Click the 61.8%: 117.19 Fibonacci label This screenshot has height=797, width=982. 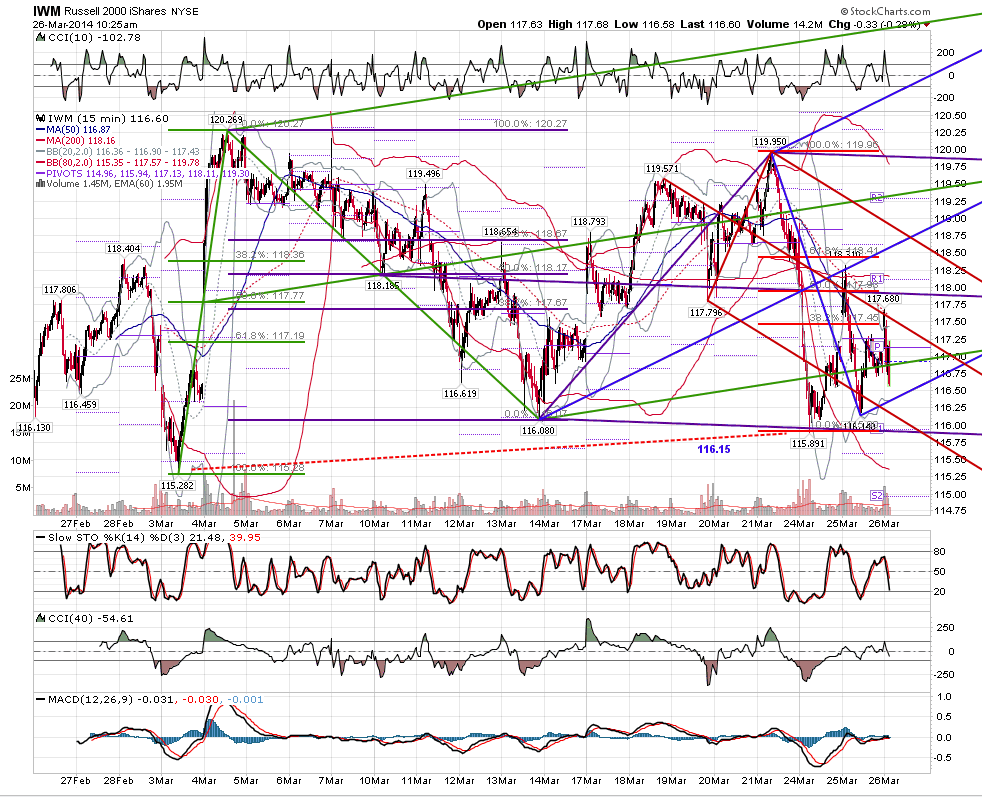pyautogui.click(x=270, y=336)
